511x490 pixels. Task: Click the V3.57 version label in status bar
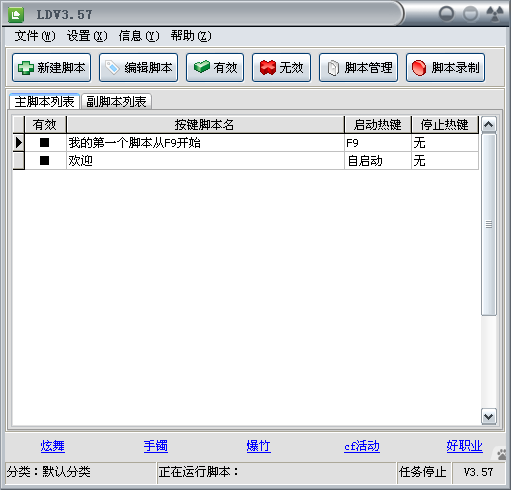[x=478, y=472]
